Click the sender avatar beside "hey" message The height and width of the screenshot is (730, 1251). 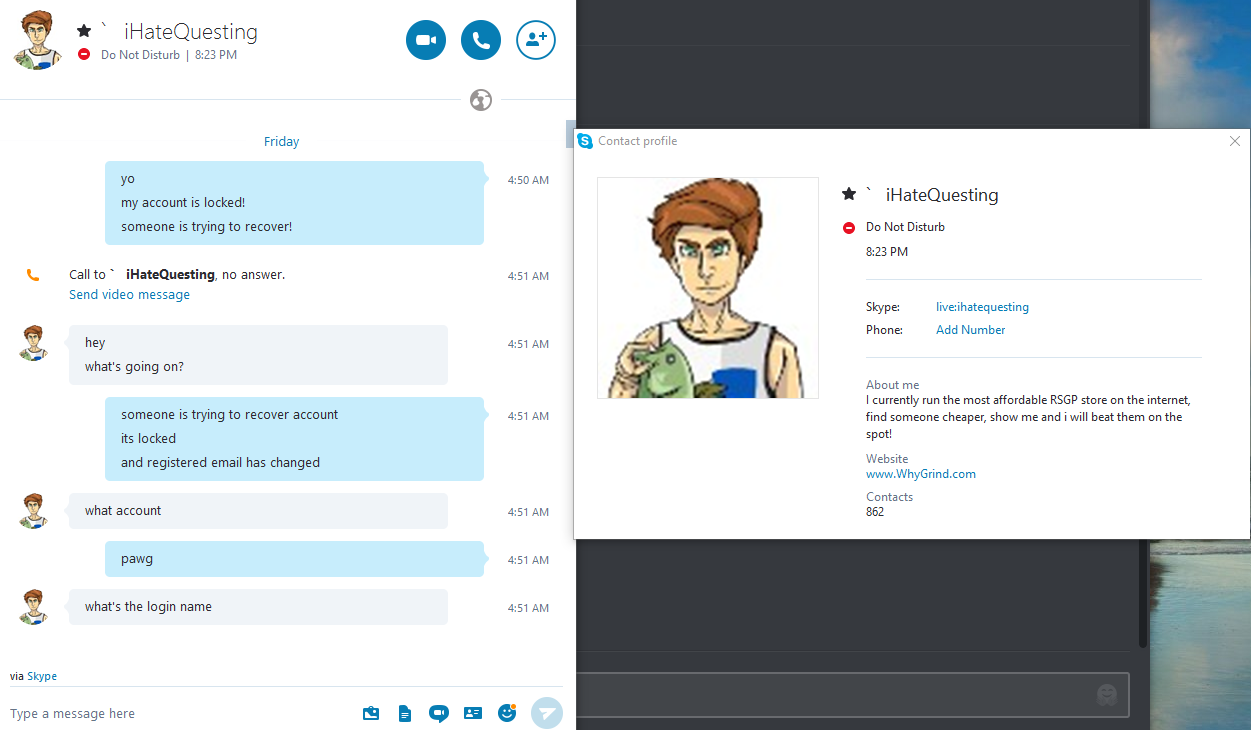pos(34,343)
